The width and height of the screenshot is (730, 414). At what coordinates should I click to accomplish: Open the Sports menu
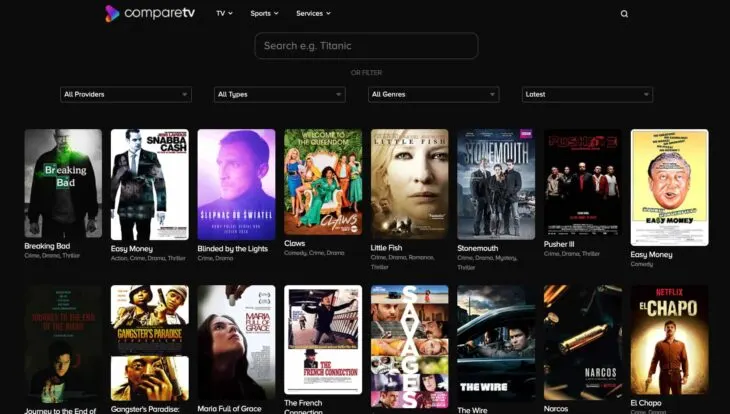tap(264, 14)
